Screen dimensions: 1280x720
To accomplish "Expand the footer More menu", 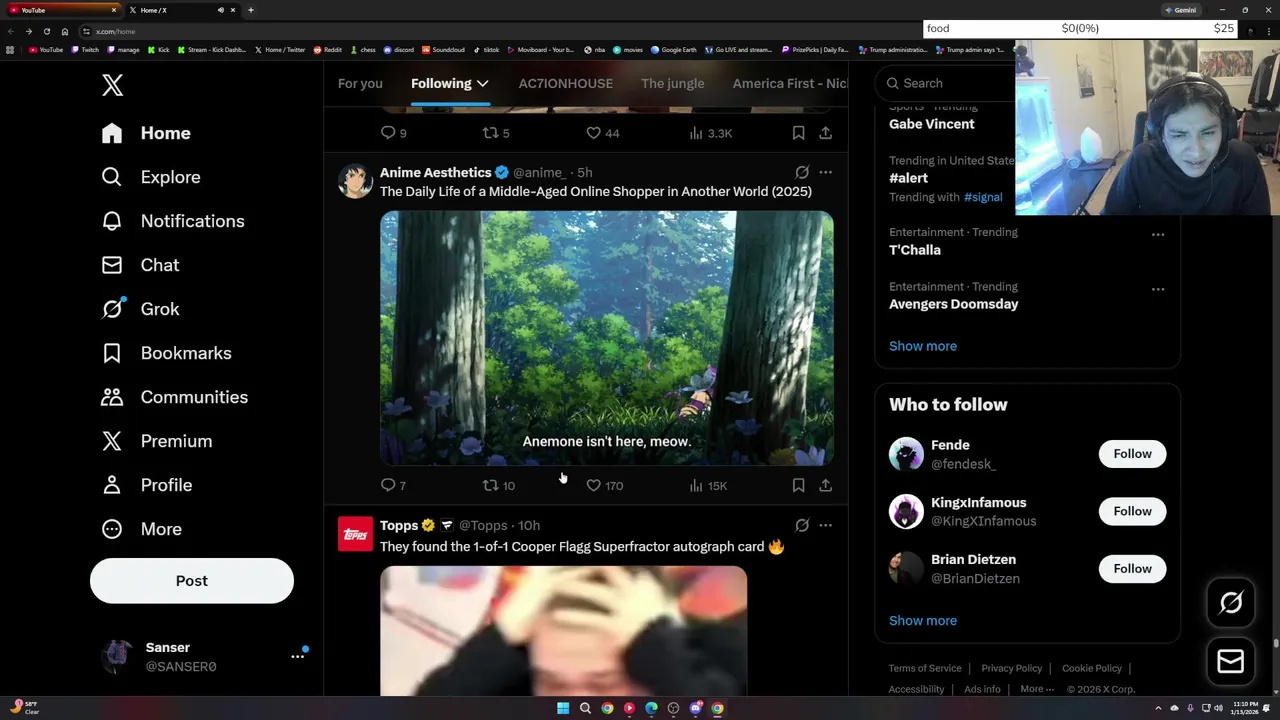I will tap(1036, 689).
